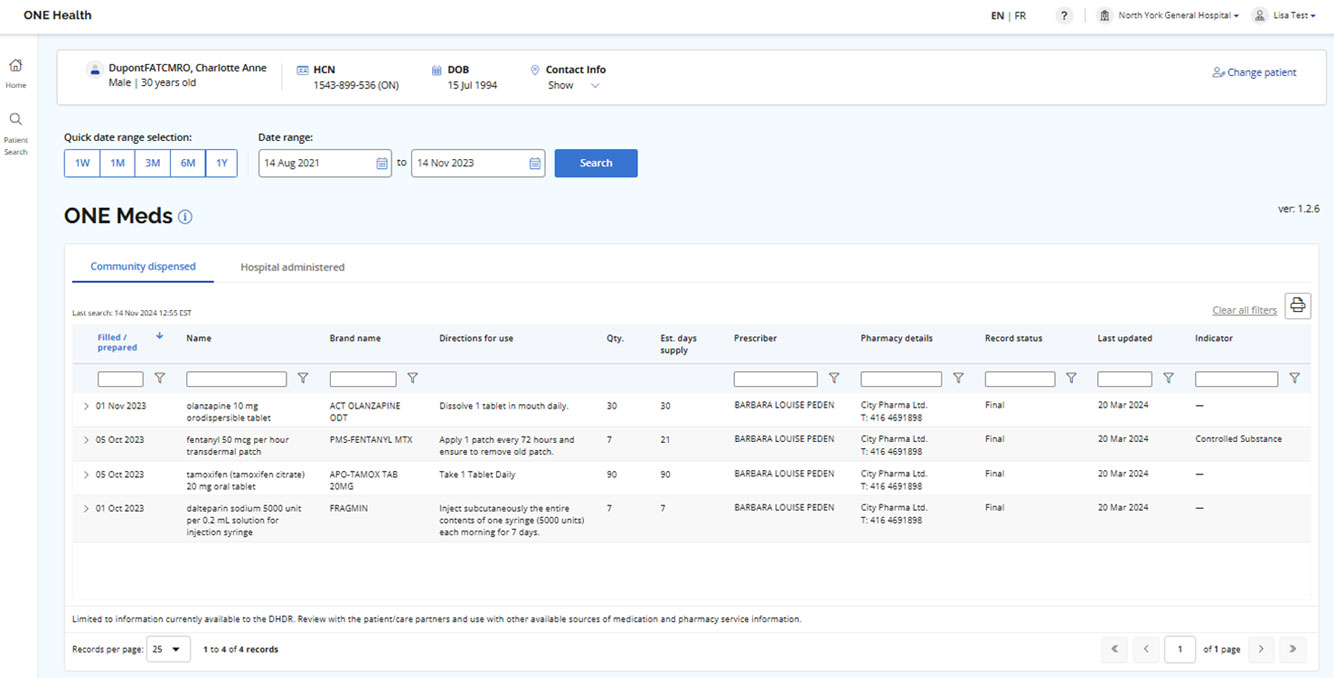Click the Record status filter input
Viewport: 1334px width, 678px height.
coord(1020,379)
